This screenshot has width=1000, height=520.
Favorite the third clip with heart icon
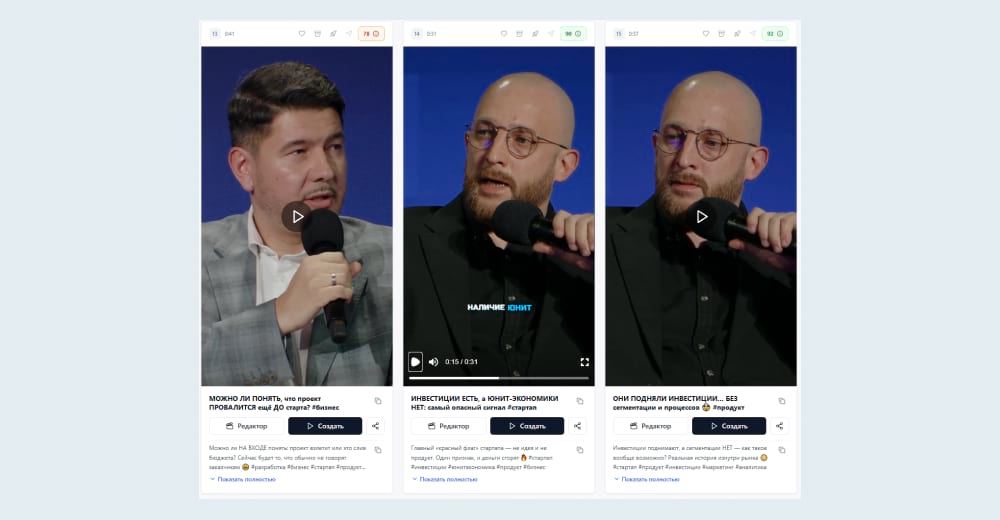coord(705,34)
